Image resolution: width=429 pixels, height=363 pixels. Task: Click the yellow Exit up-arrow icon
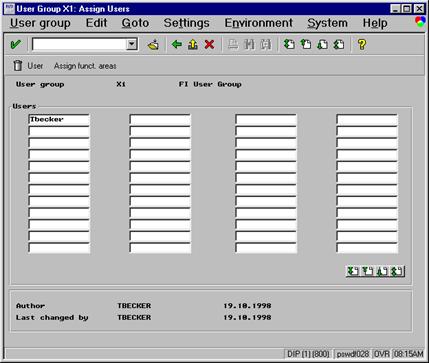click(x=193, y=44)
